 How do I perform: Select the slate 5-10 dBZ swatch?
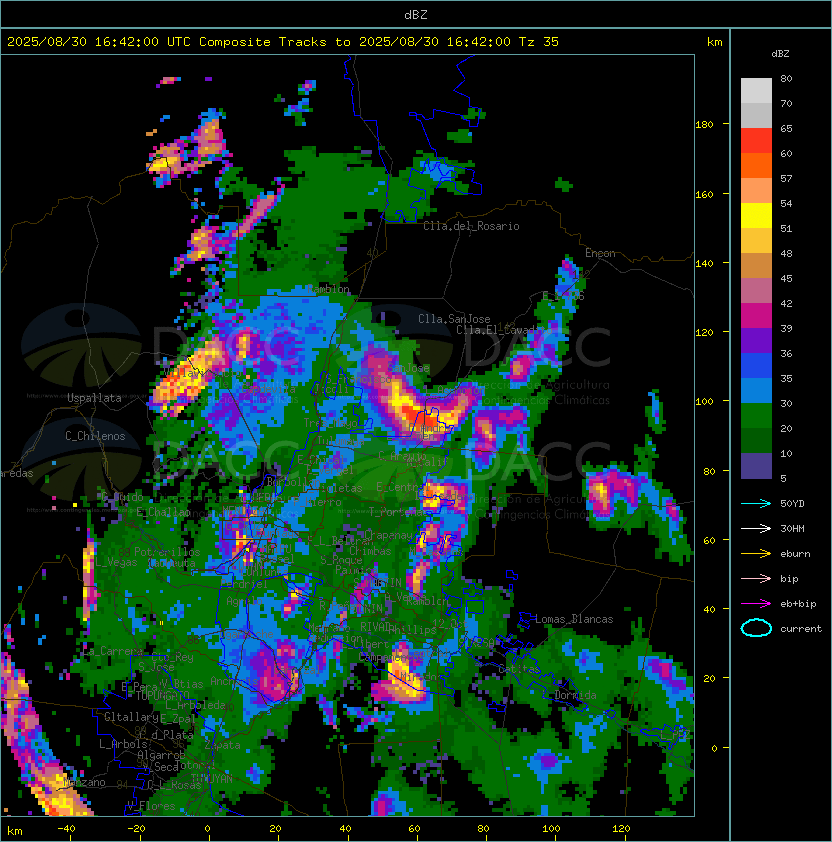[756, 466]
